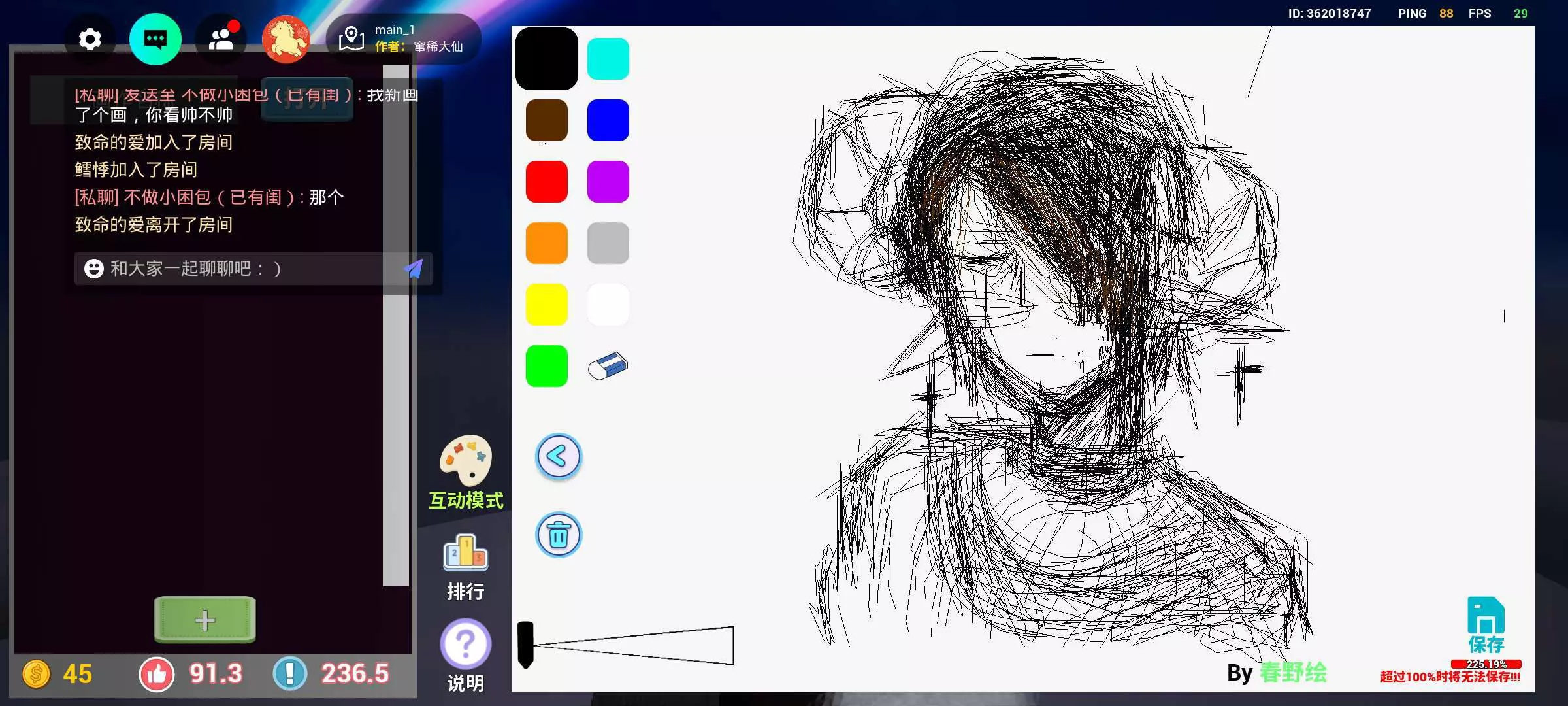Toggle the chat bubble panel
The width and height of the screenshot is (1568, 706).
[x=155, y=40]
